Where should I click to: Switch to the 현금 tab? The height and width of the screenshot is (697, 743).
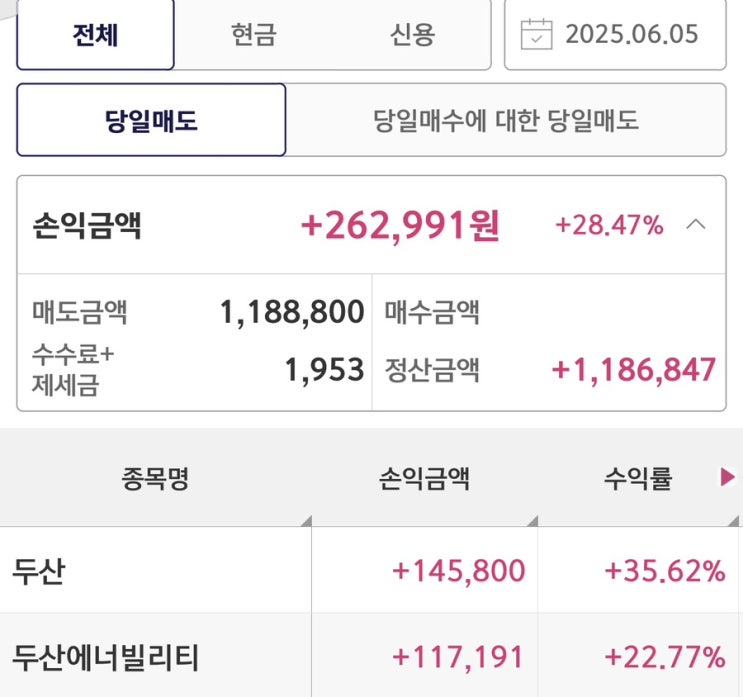pos(253,34)
